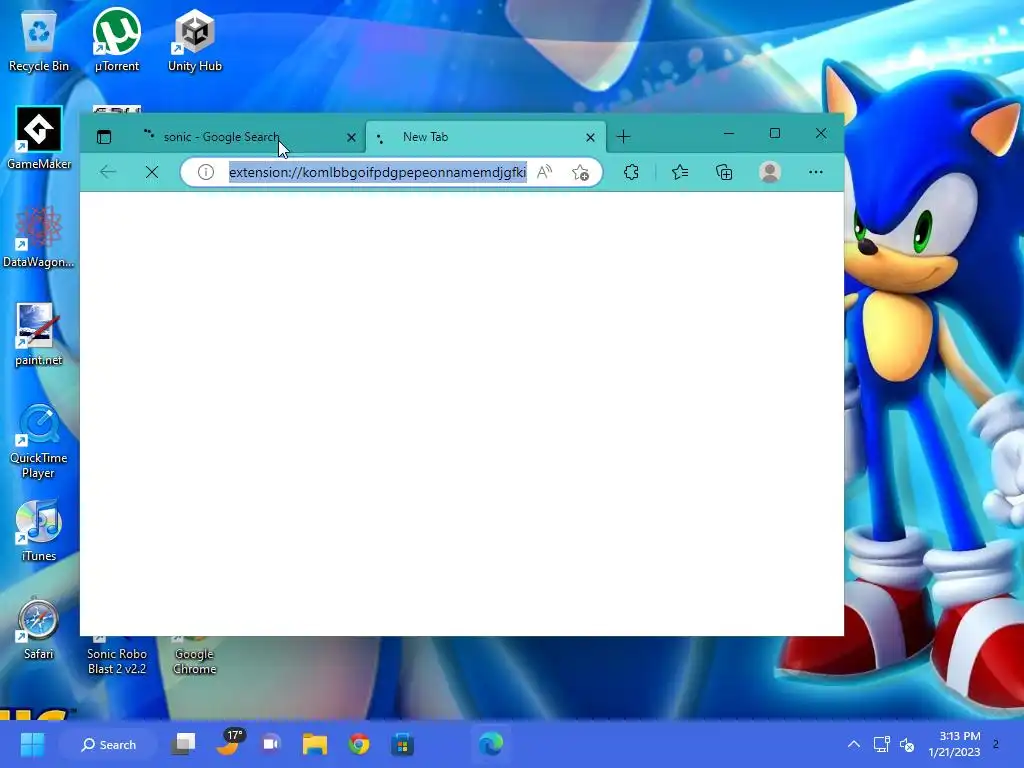Switch to the "sonic - Google Search" tab
Viewport: 1024px width, 768px height.
(x=249, y=136)
